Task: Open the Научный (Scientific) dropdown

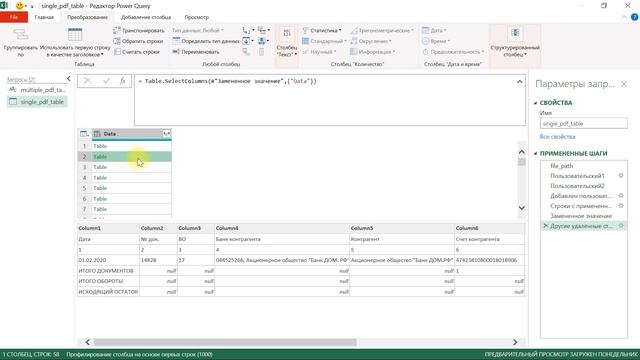Action: tap(319, 52)
